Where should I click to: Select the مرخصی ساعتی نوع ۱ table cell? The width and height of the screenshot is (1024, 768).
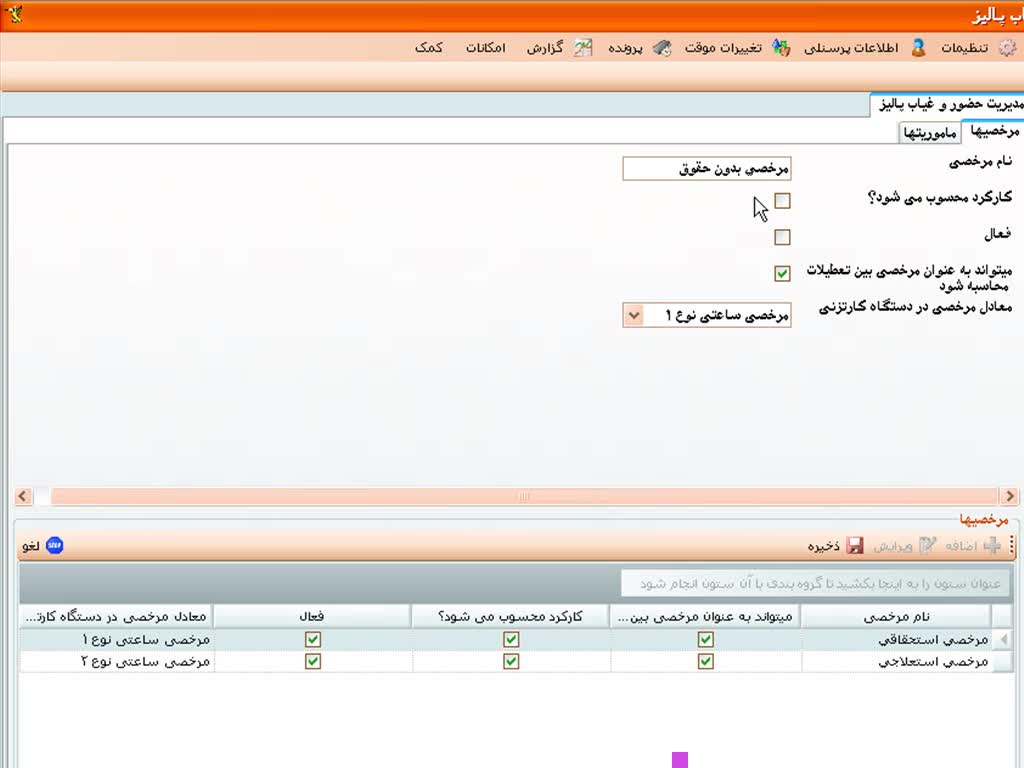(x=116, y=639)
